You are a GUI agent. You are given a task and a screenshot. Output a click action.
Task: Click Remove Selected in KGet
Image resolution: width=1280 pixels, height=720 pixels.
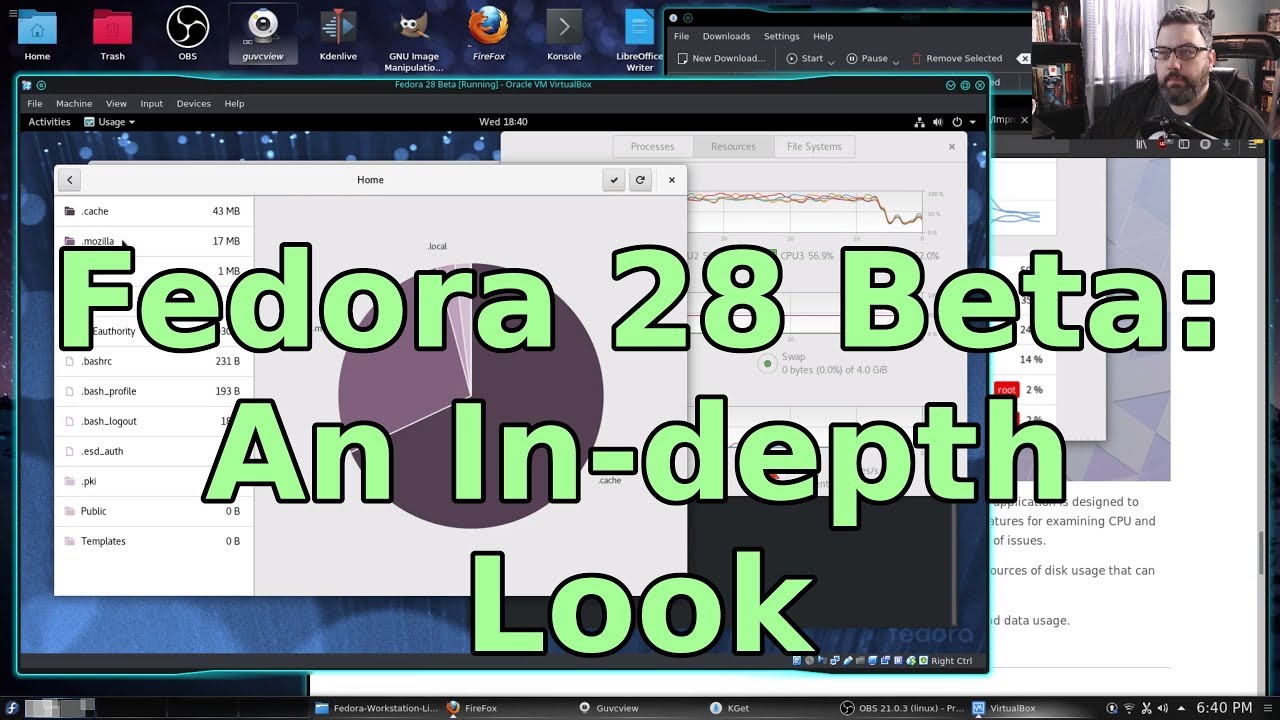956,58
